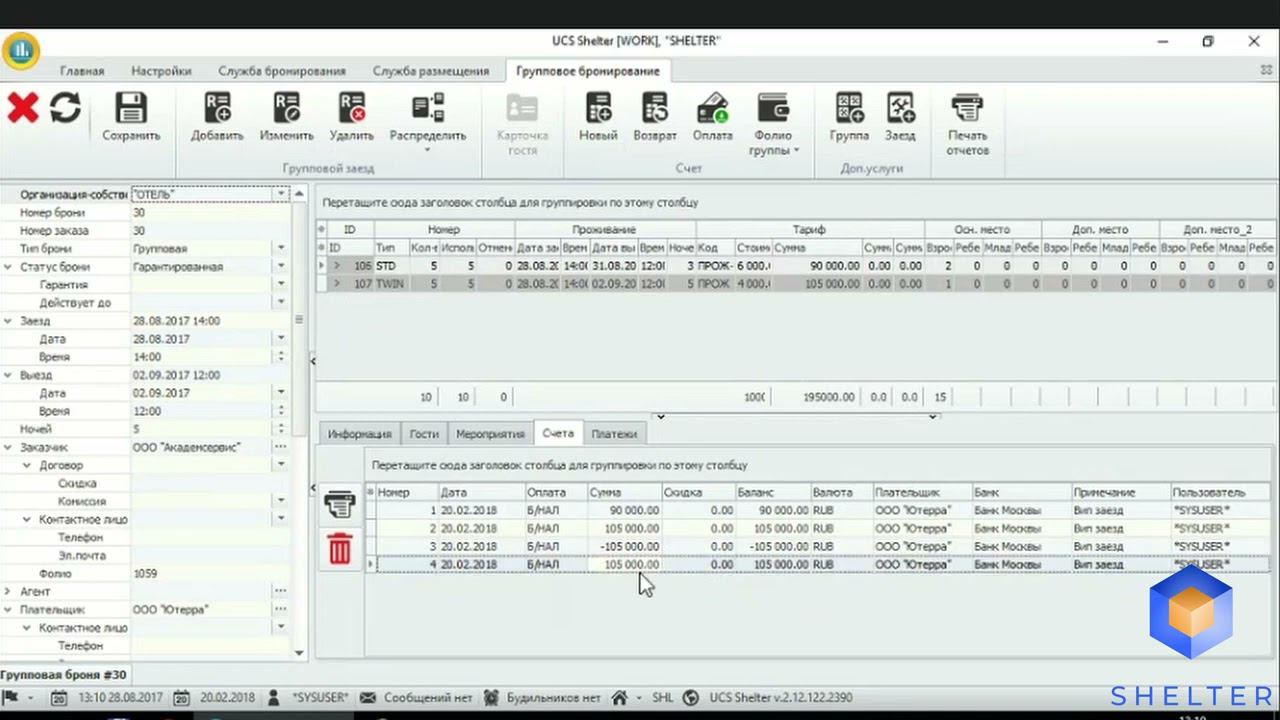Click the calendar icon before 20.02.2018
Image resolution: width=1280 pixels, height=720 pixels.
pyautogui.click(x=182, y=697)
